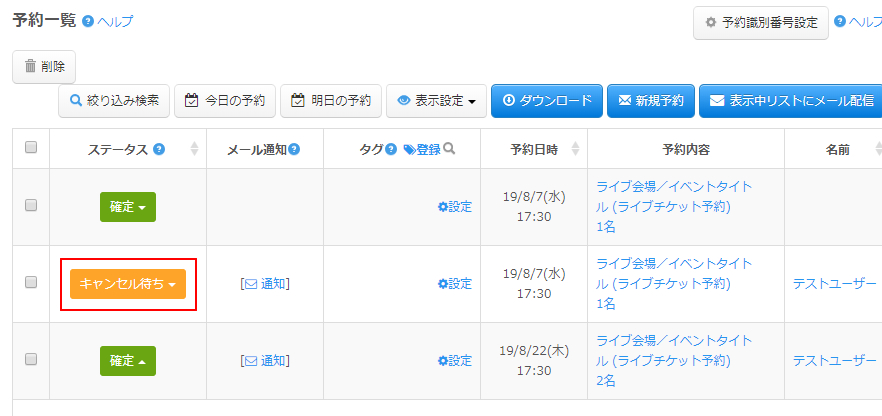The image size is (882, 416).
Task: Click the 削除 trash button
Action: tap(44, 67)
